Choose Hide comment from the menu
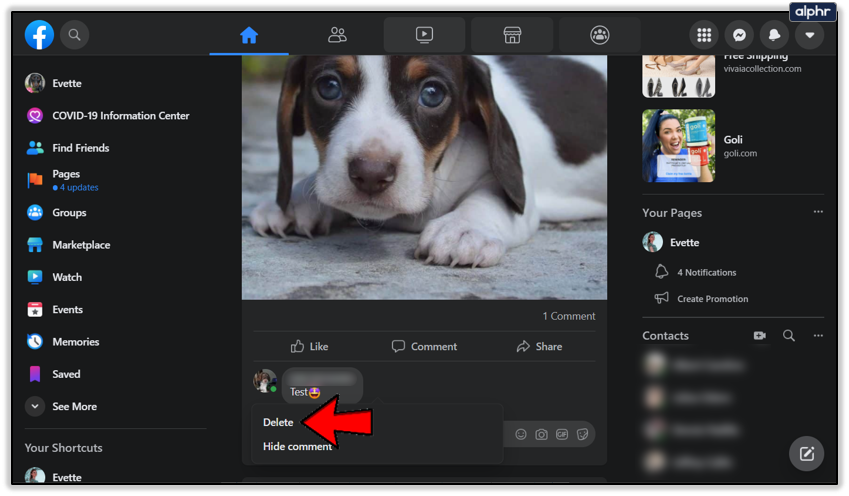Image resolution: width=849 pixels, height=496 pixels. pyautogui.click(x=297, y=446)
